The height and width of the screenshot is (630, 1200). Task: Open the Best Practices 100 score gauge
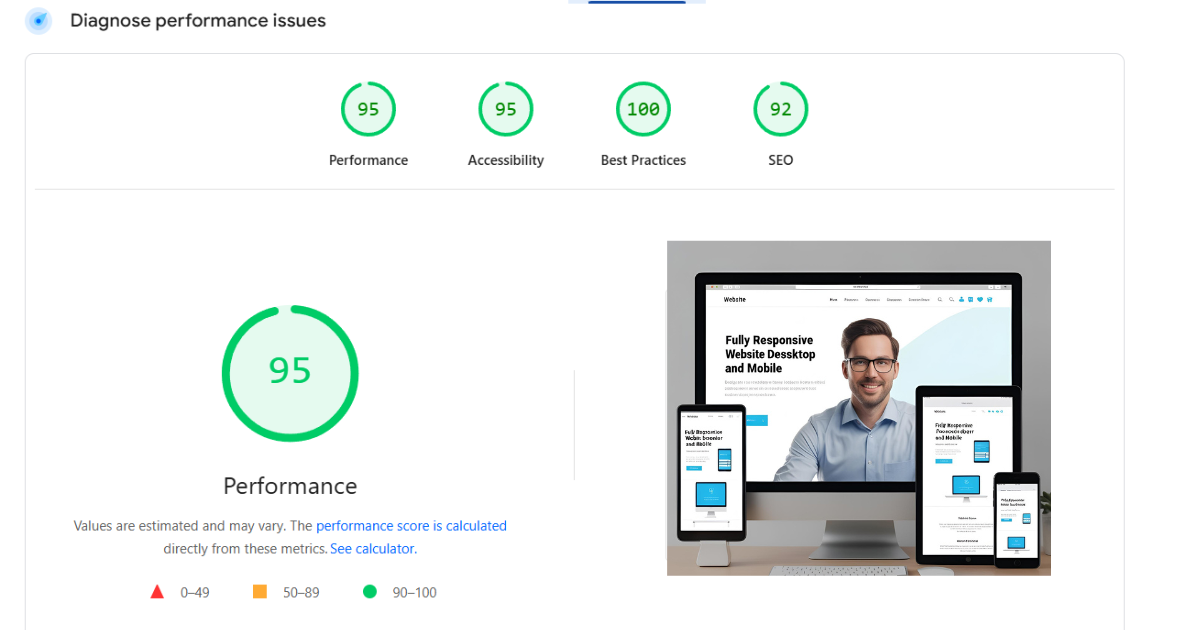pyautogui.click(x=643, y=109)
